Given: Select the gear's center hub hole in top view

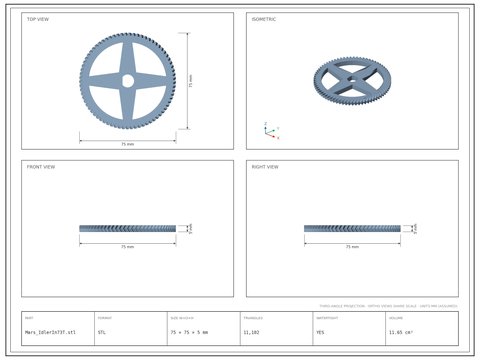Looking at the screenshot, I should [x=128, y=81].
